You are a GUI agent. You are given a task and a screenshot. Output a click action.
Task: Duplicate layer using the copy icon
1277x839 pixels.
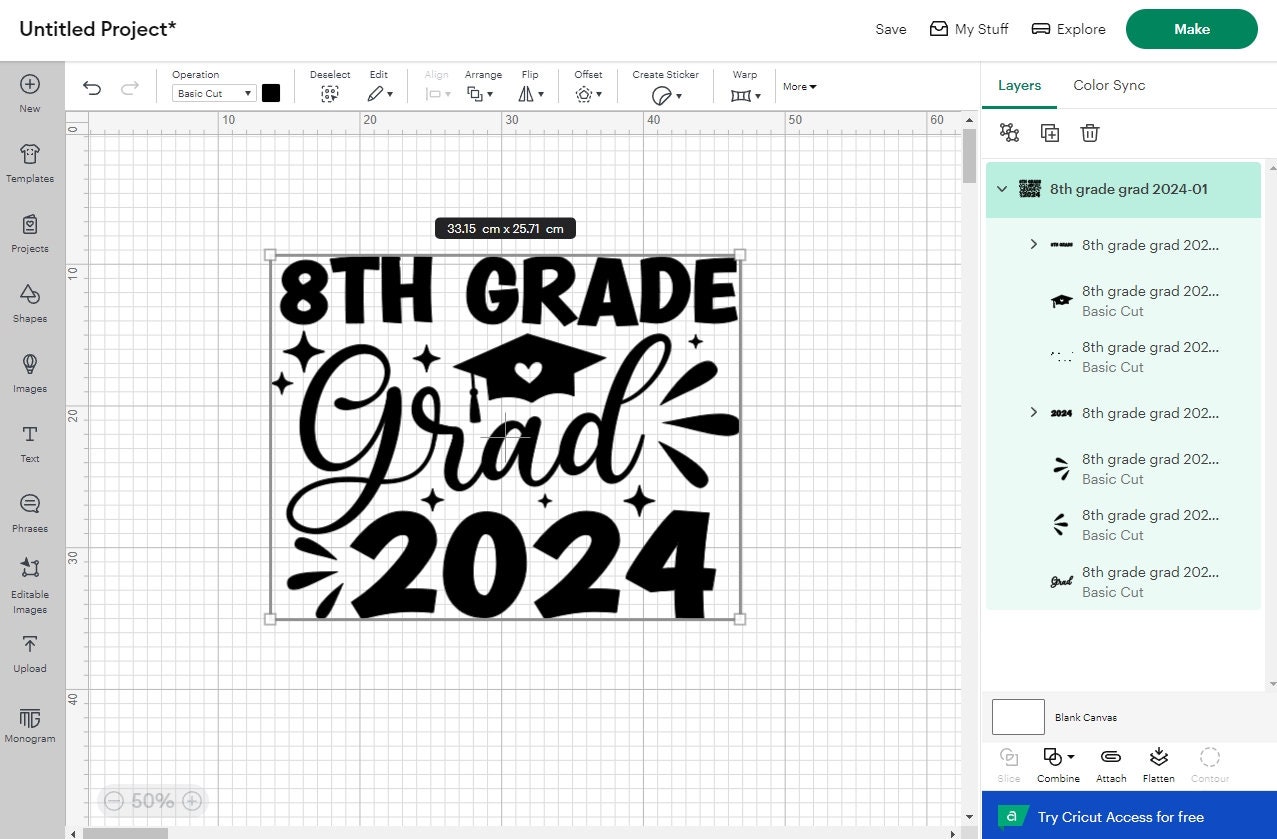point(1049,132)
